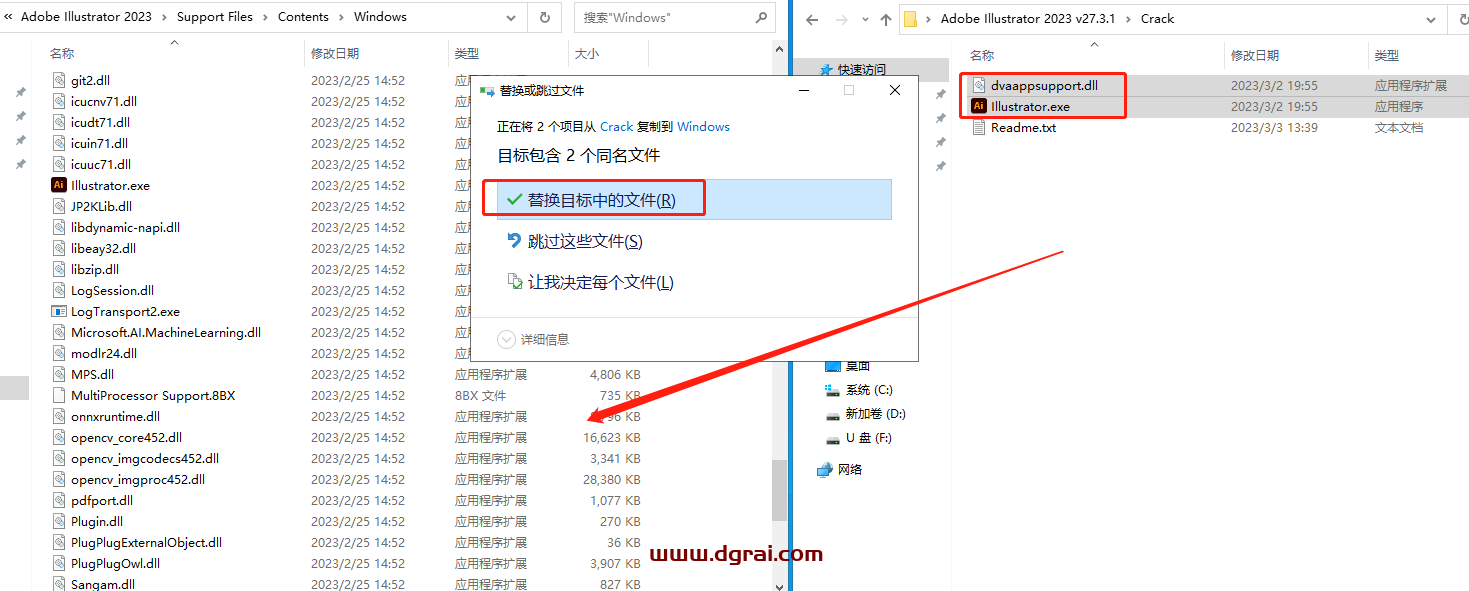Select the MultiProcessor Support.8BX file
This screenshot has width=1469, height=591.
pos(151,395)
